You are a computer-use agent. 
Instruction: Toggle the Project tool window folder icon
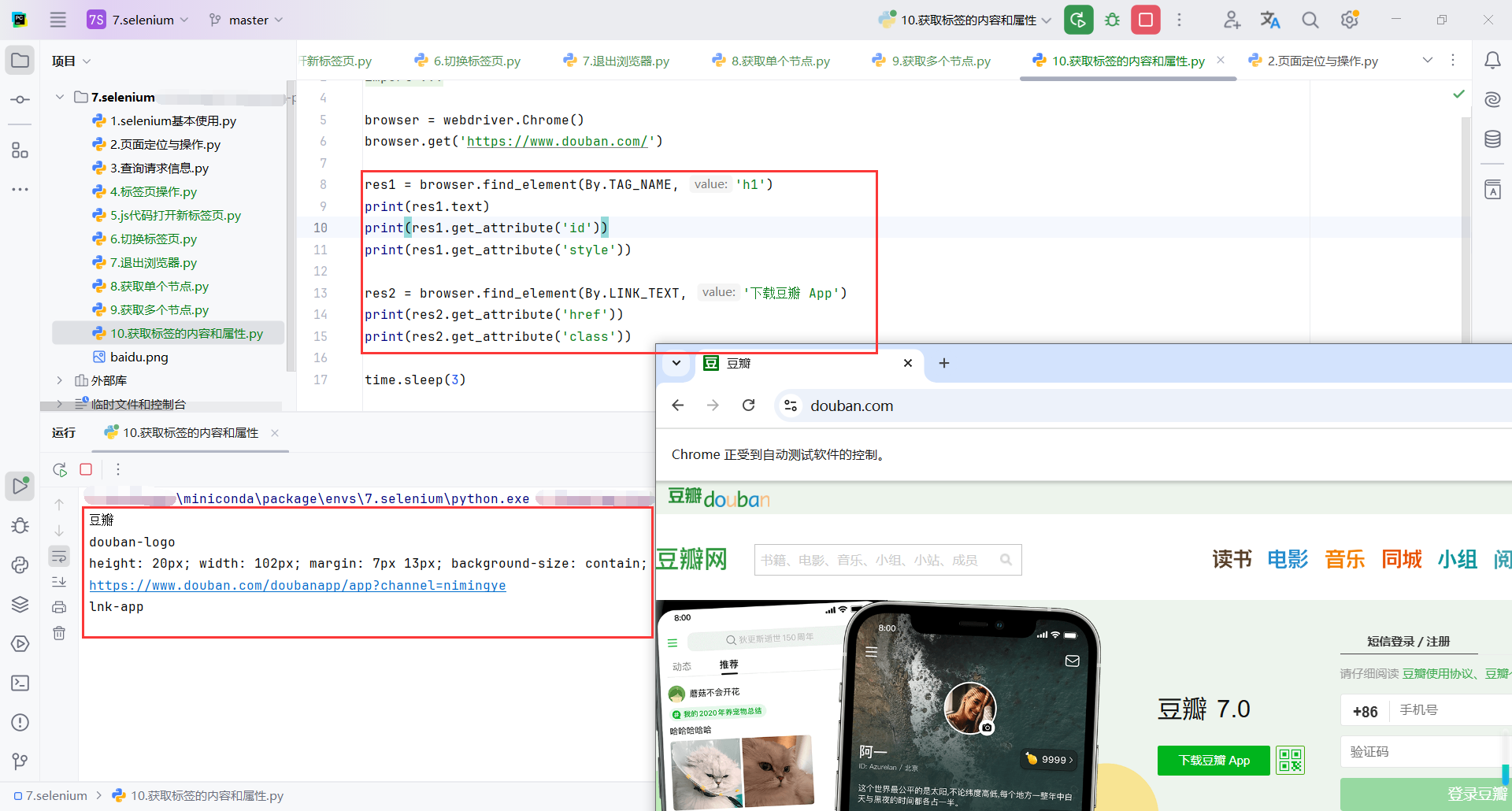pyautogui.click(x=20, y=61)
